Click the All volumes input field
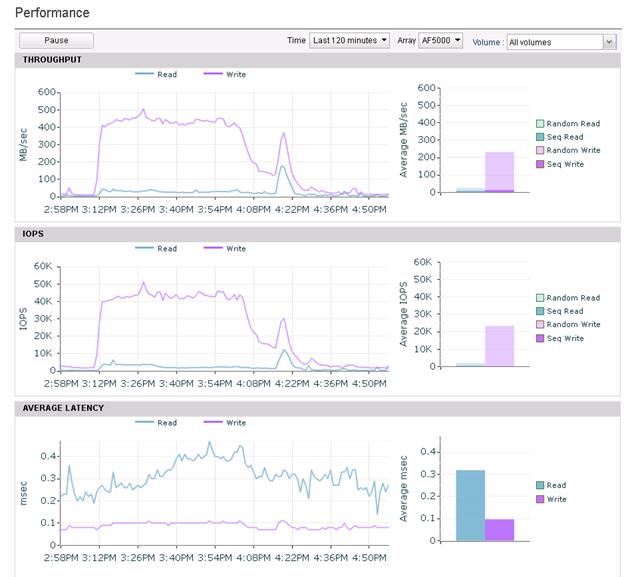The image size is (626, 577). (x=555, y=42)
